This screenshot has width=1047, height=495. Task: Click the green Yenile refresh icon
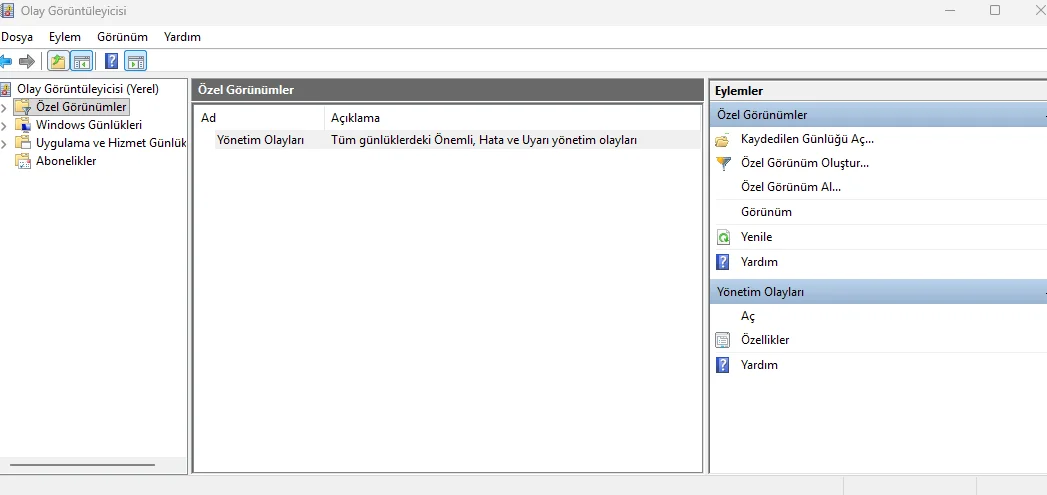(722, 237)
